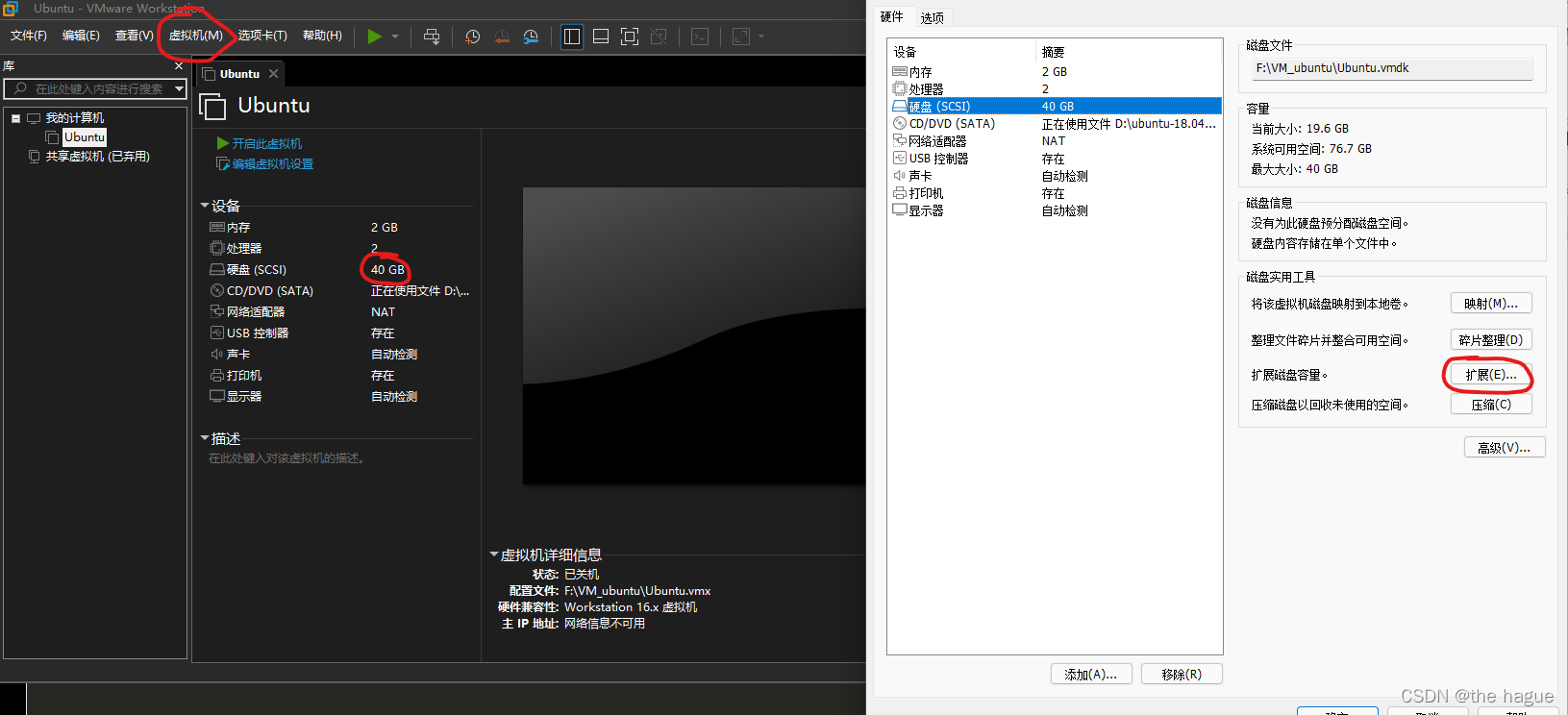Image resolution: width=1568 pixels, height=715 pixels.
Task: Click the Unity mode icon
Action: tap(659, 37)
